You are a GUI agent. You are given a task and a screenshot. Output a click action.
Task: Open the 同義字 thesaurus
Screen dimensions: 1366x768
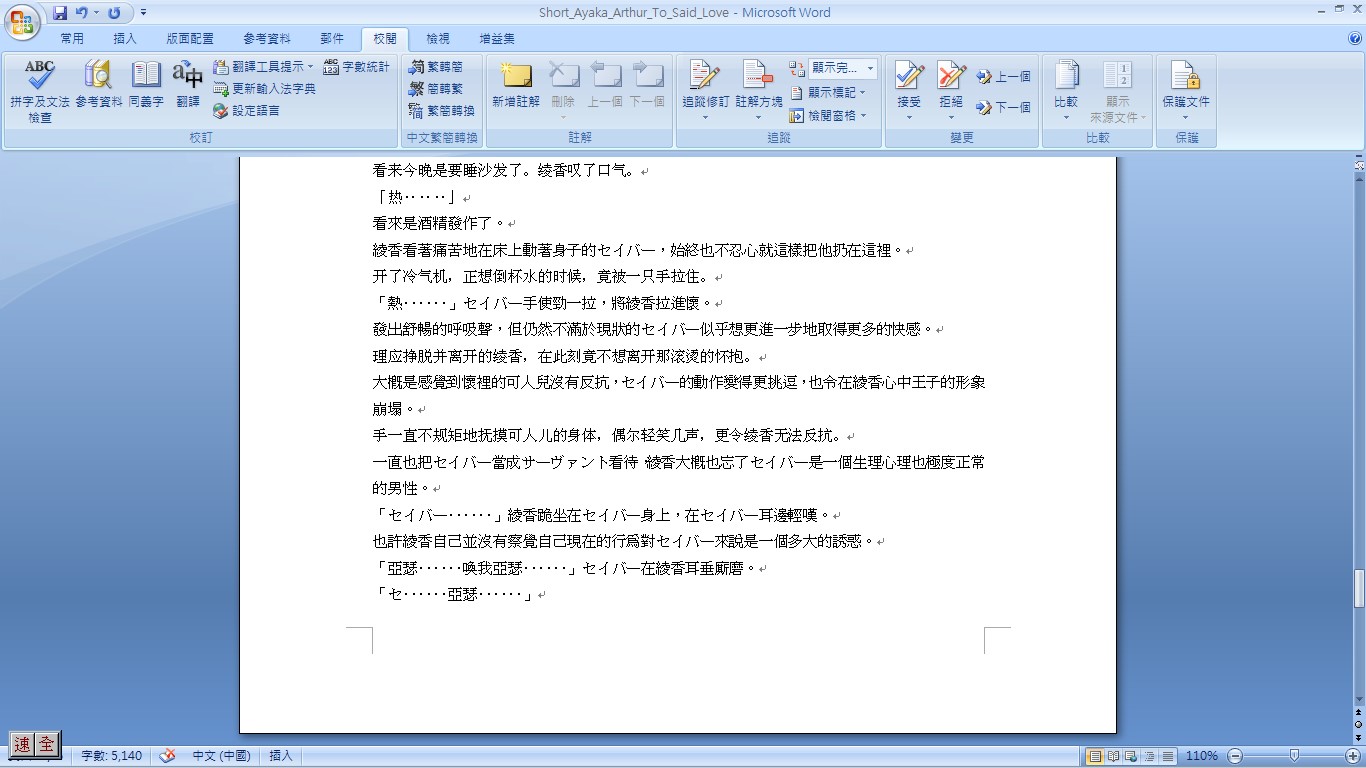point(146,84)
